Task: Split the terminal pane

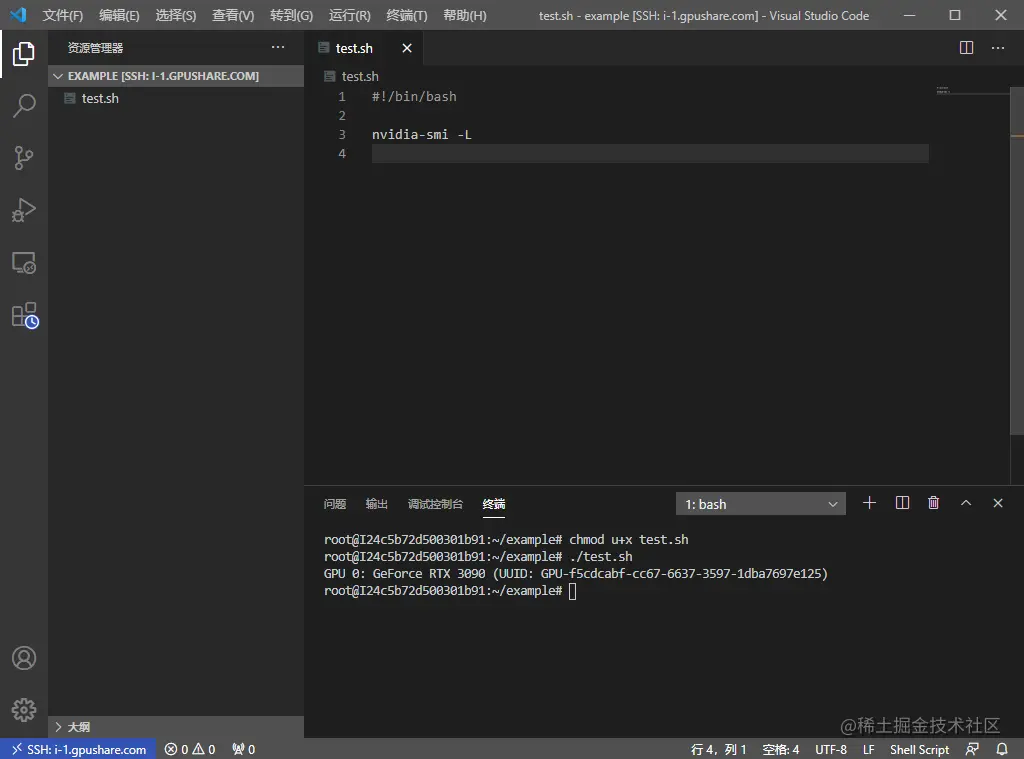Action: click(902, 503)
